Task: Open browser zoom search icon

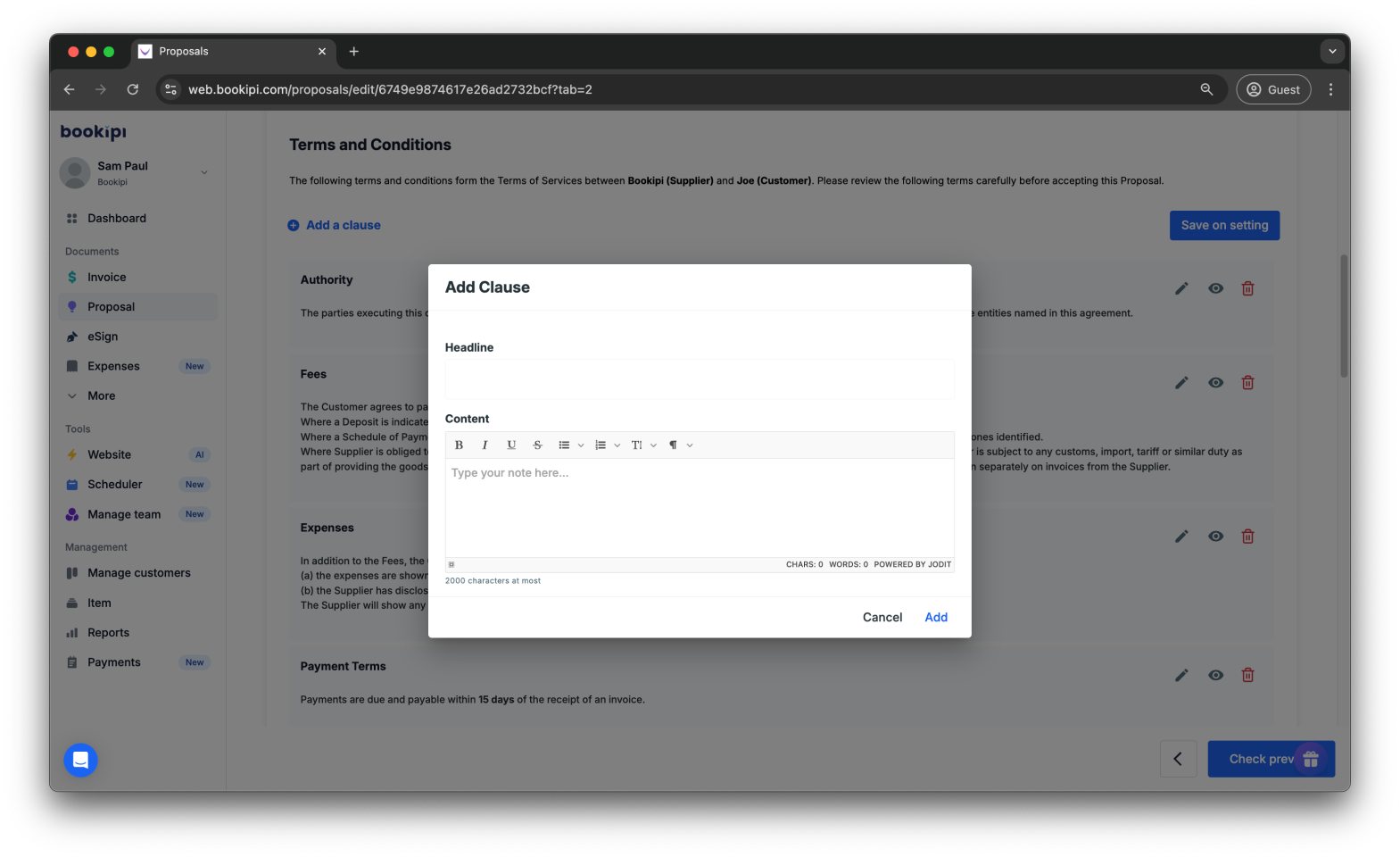Action: tap(1206, 89)
